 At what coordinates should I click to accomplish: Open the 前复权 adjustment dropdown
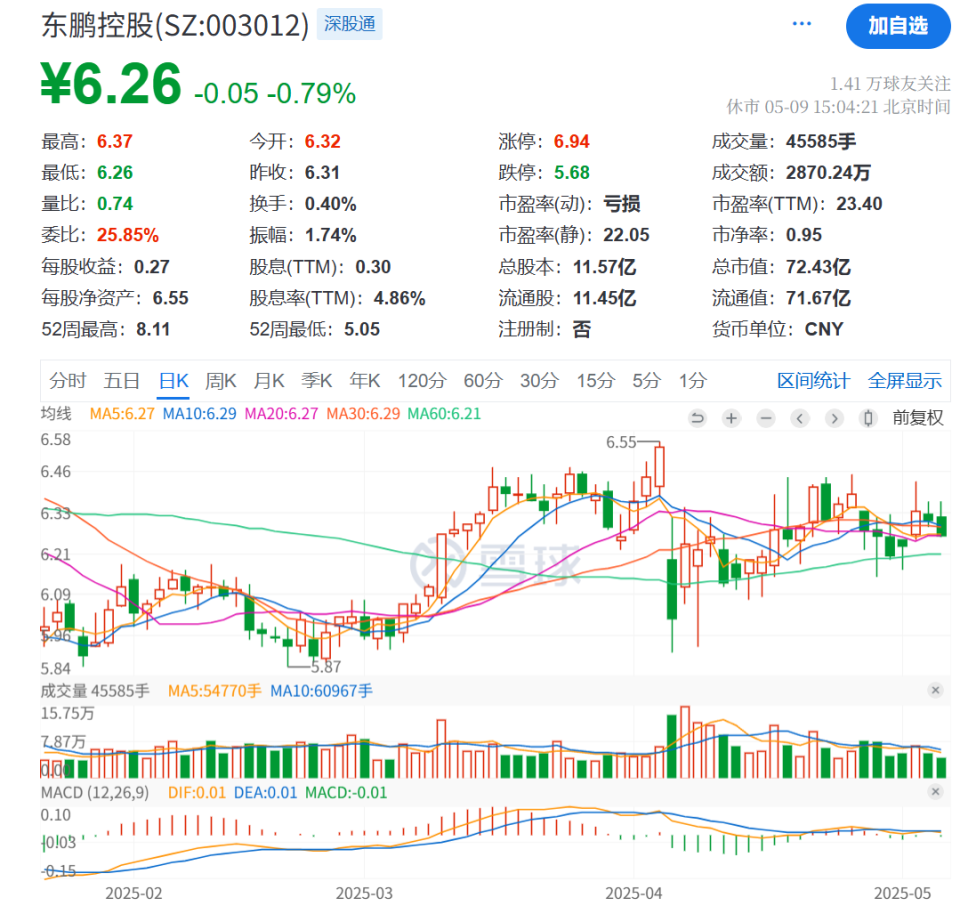[x=918, y=418]
